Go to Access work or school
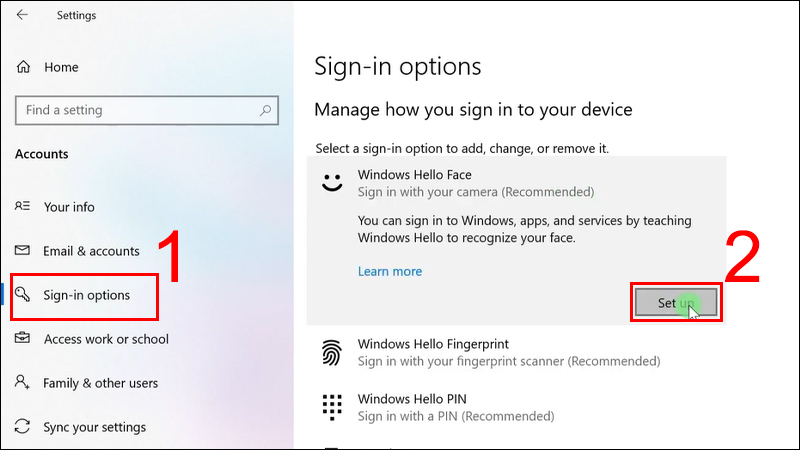Viewport: 800px width, 450px height. pyautogui.click(x=106, y=339)
